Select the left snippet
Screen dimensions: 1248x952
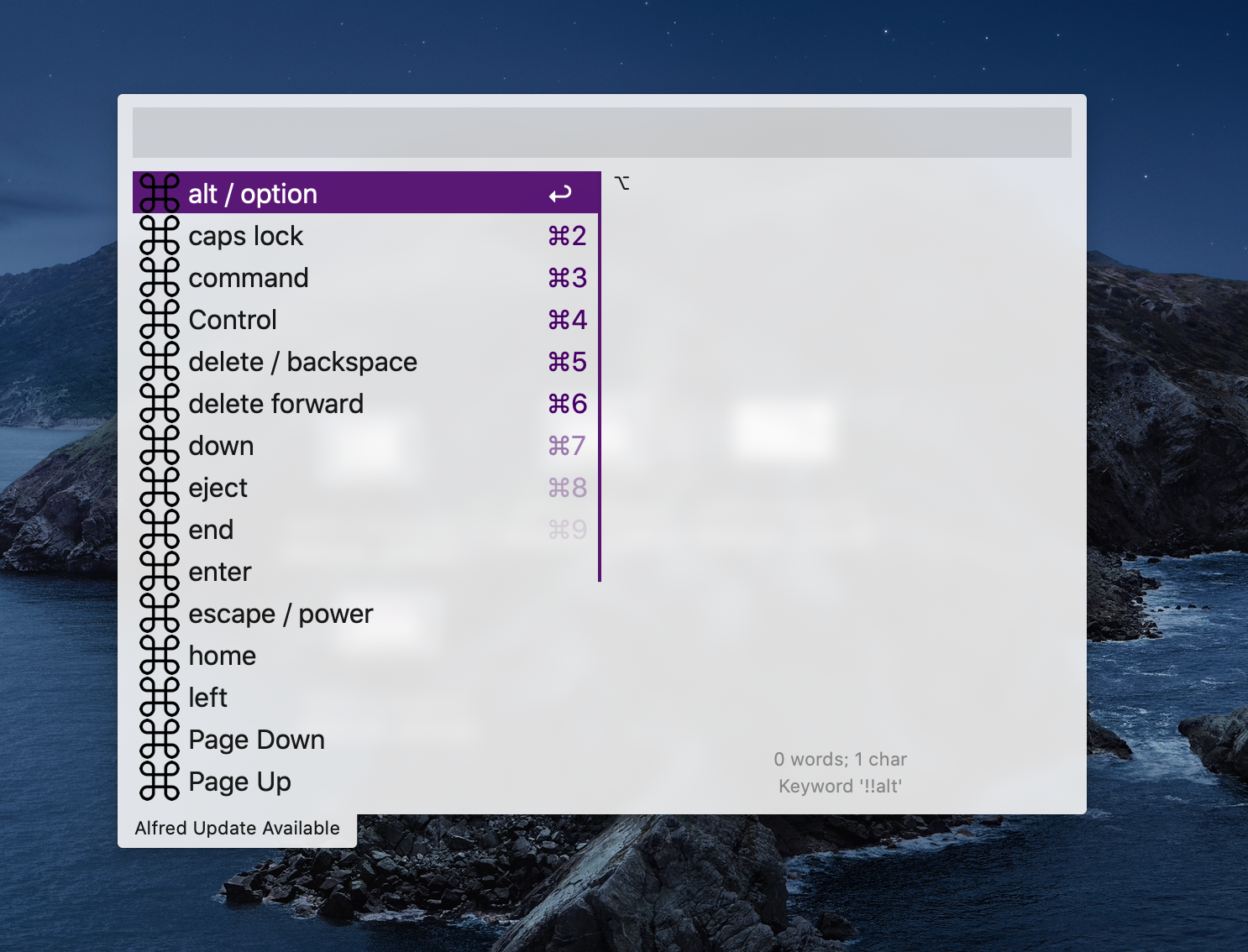click(367, 697)
